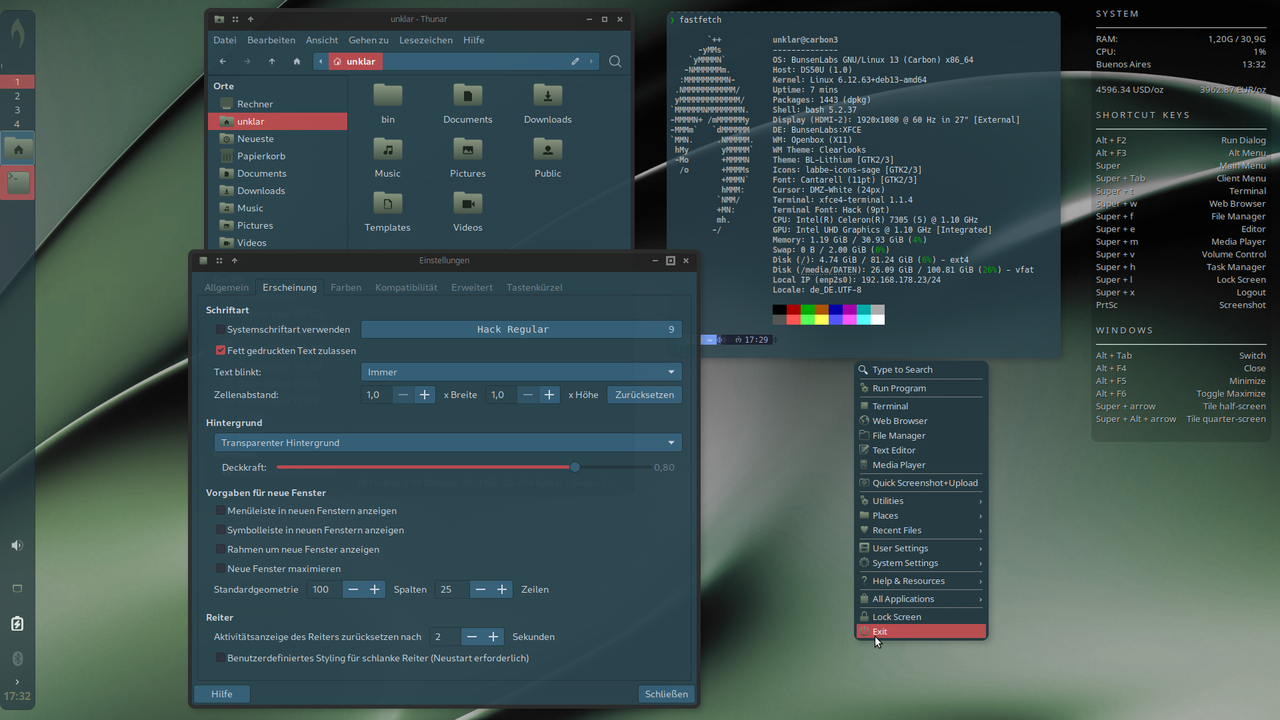
Task: Expand User Settings submenu
Action: tap(921, 548)
